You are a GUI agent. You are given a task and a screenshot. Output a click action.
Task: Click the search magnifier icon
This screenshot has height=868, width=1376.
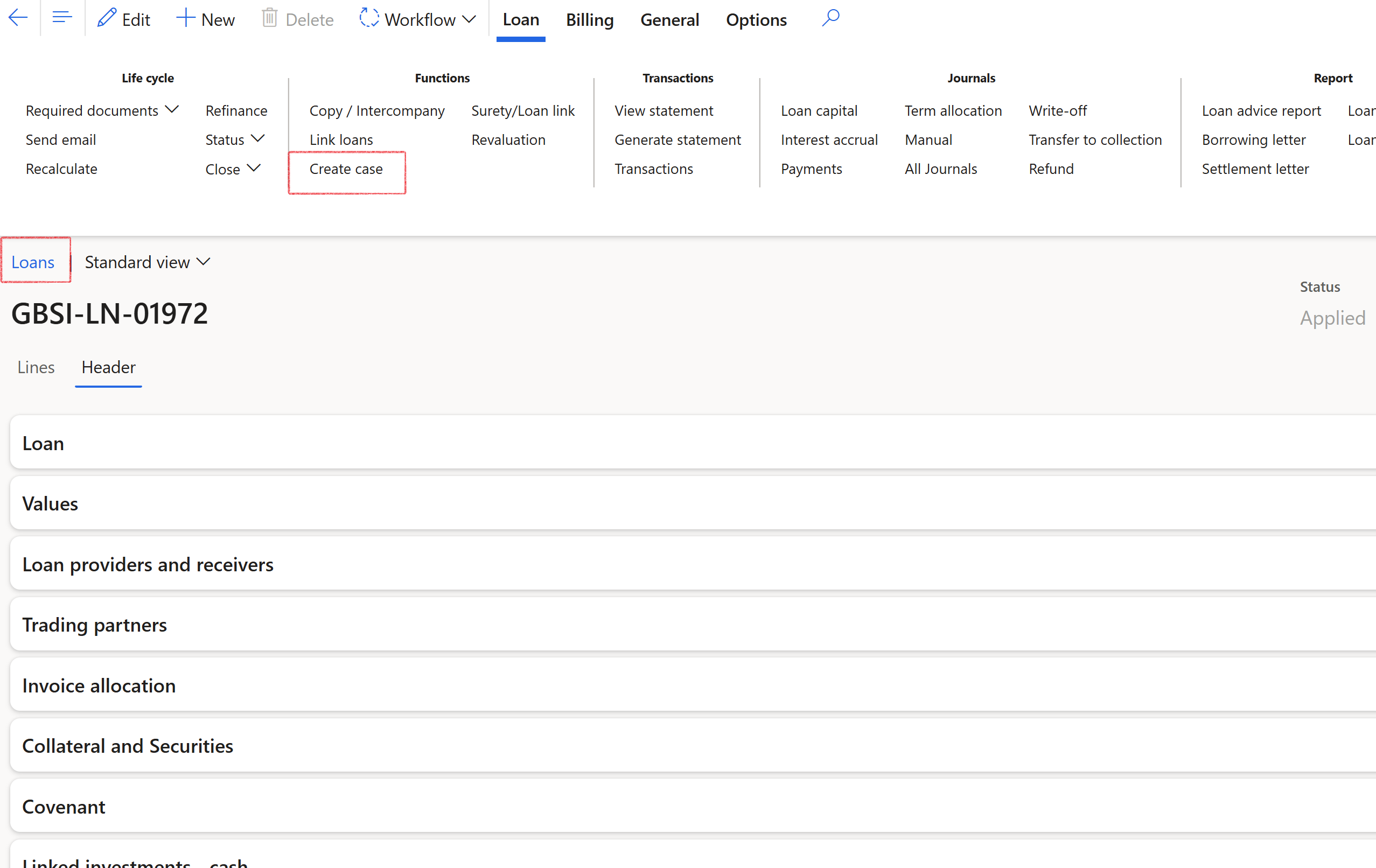830,18
